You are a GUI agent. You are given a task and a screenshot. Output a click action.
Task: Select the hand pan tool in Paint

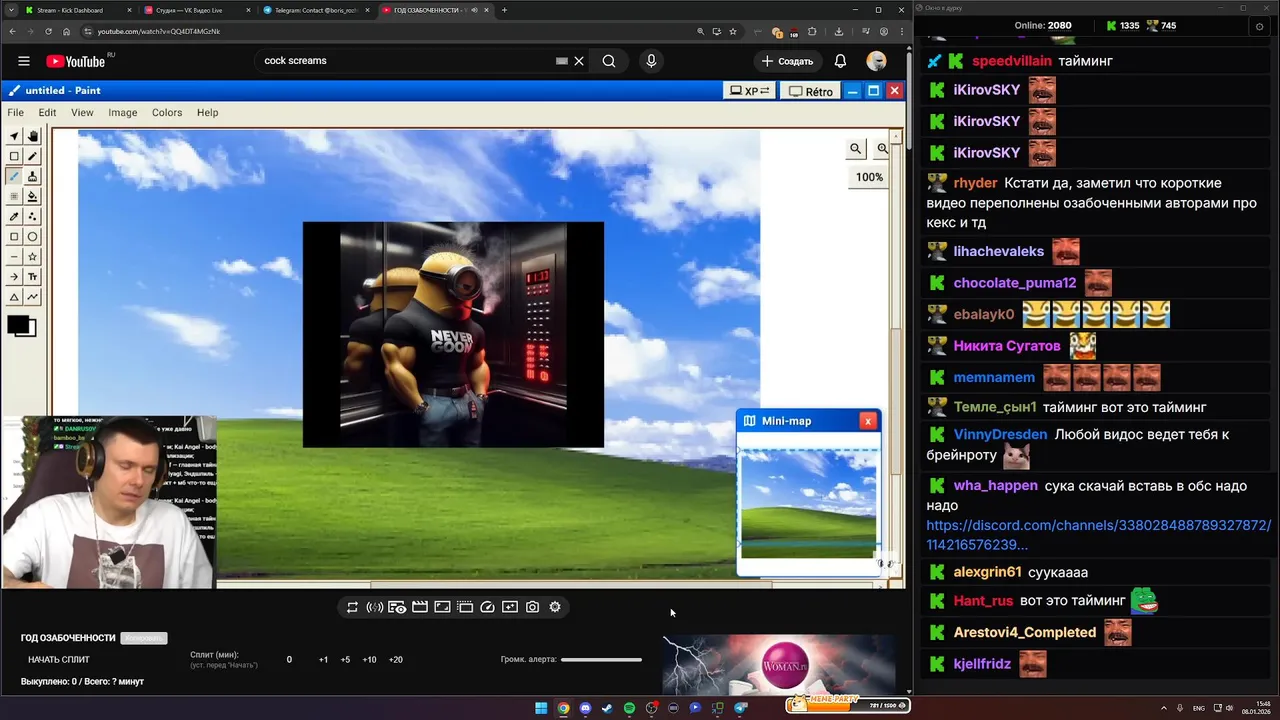click(x=32, y=136)
